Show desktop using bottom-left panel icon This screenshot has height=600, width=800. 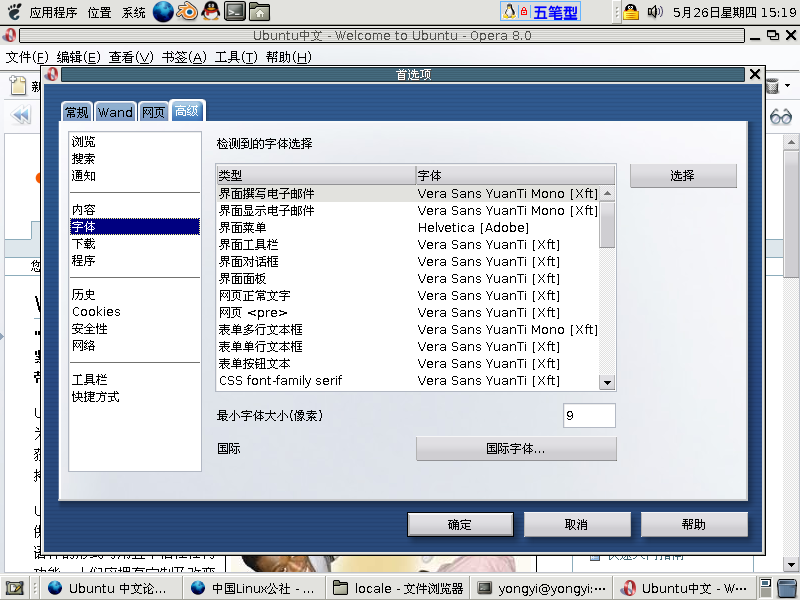[14, 588]
